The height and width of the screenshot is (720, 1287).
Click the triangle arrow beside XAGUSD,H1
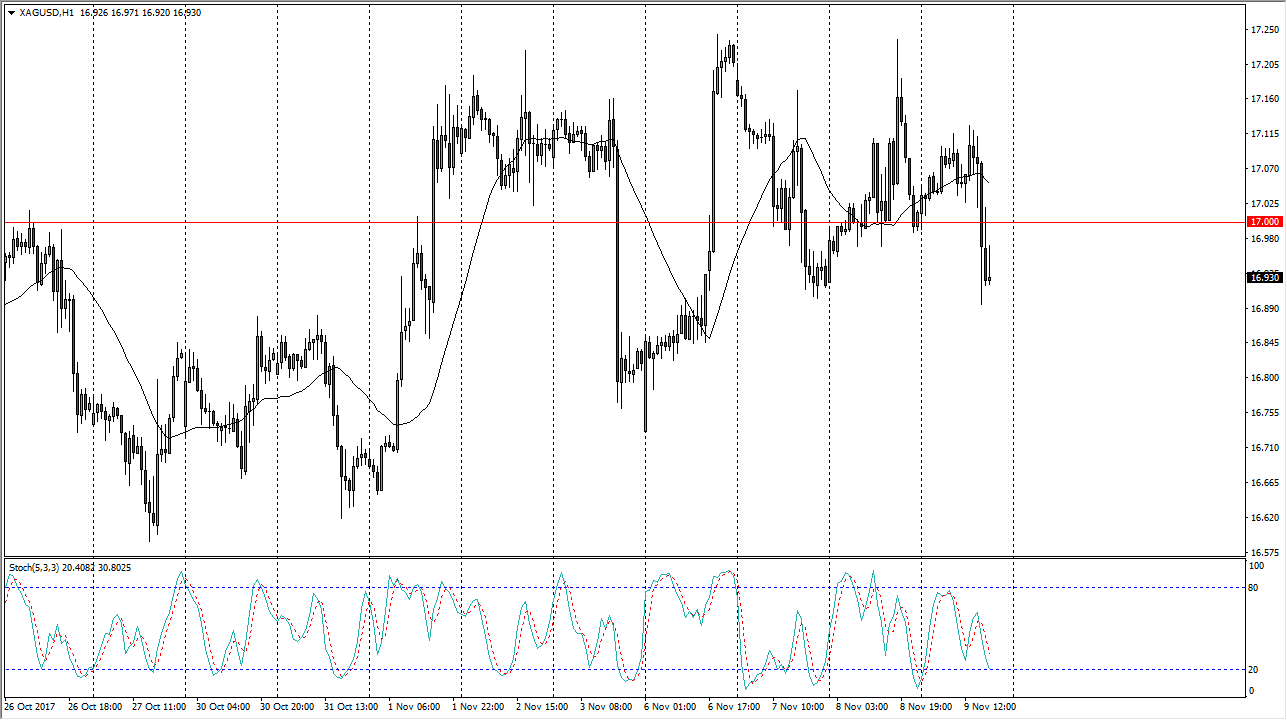coord(11,13)
